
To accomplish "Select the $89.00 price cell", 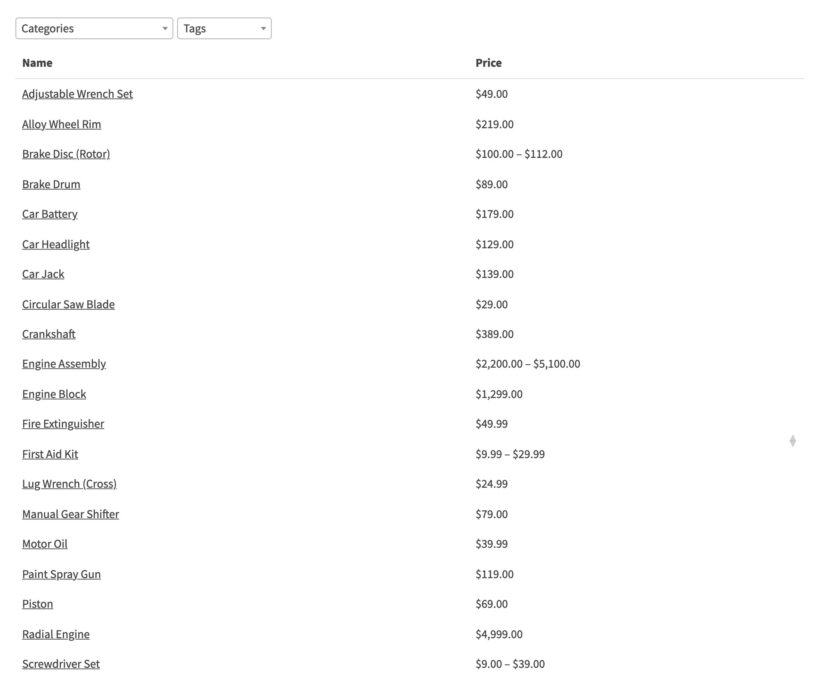I will click(x=492, y=185).
